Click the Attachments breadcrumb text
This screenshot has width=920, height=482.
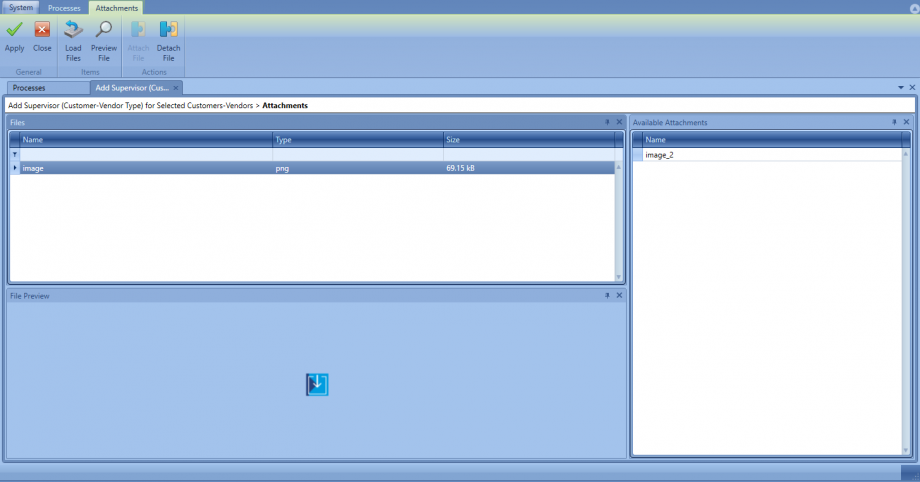285,106
